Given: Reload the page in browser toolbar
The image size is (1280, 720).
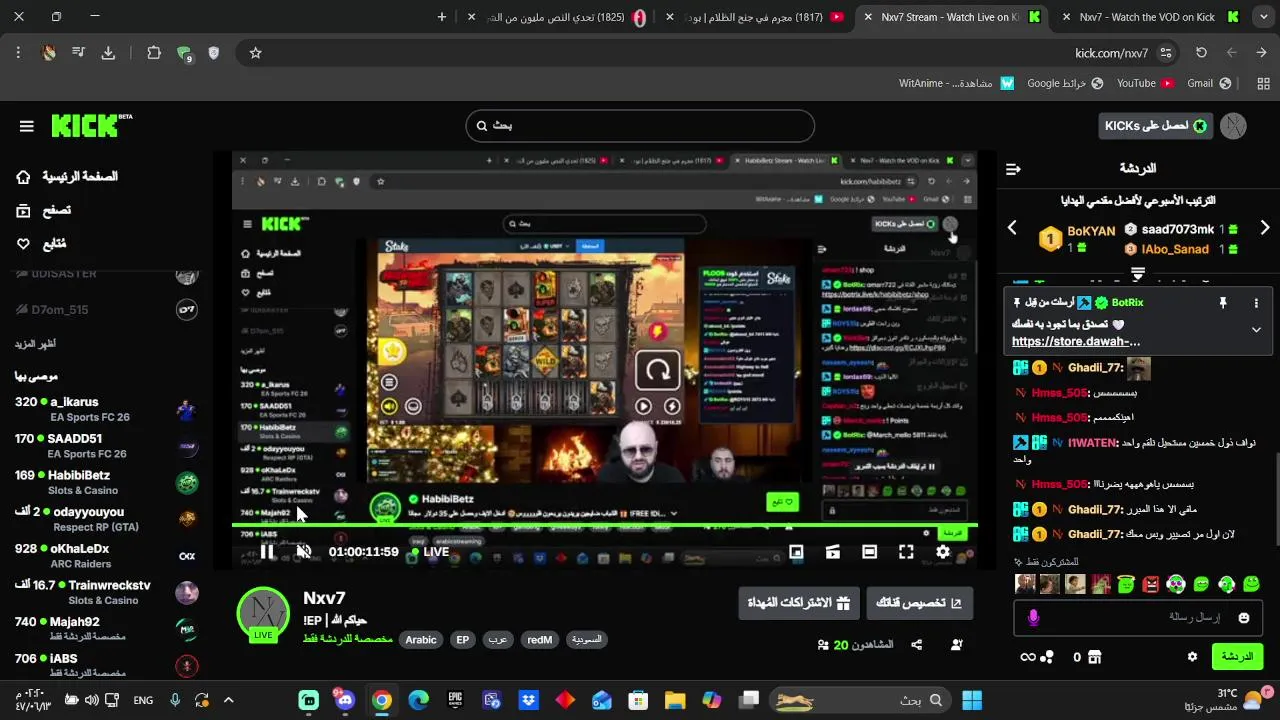Looking at the screenshot, I should pyautogui.click(x=1201, y=53).
